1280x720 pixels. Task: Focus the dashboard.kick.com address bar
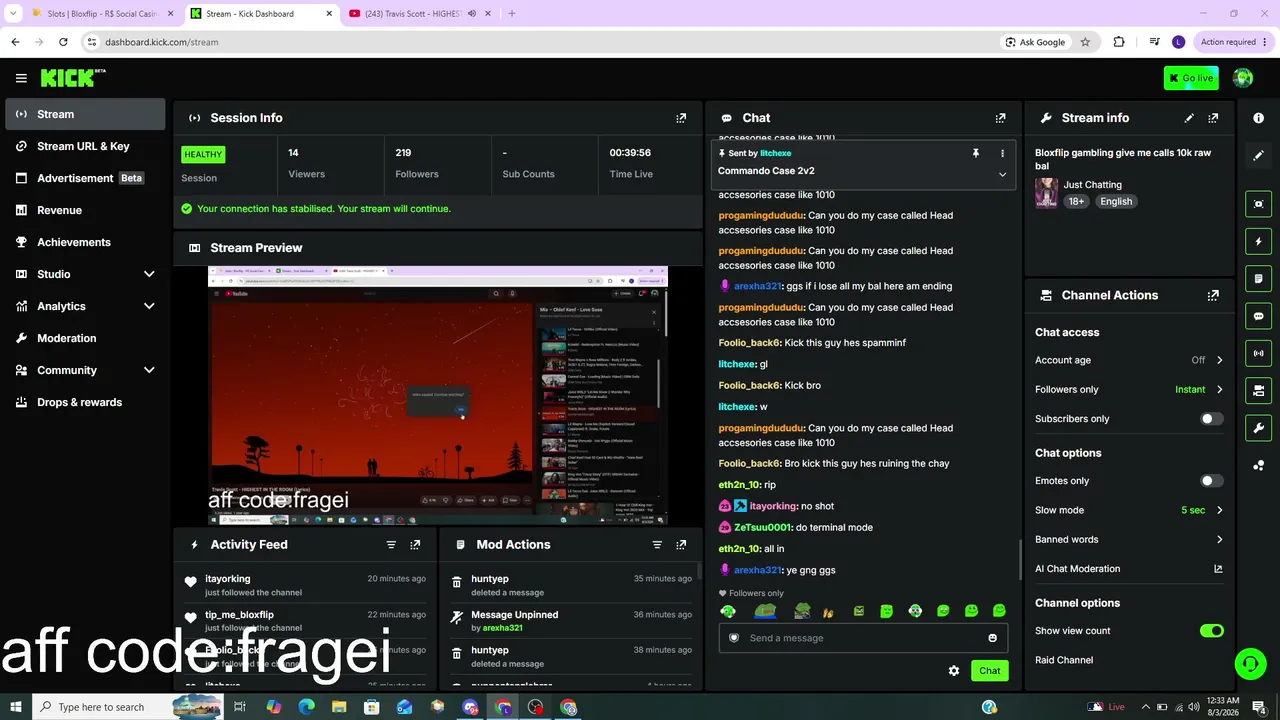pyautogui.click(x=540, y=42)
